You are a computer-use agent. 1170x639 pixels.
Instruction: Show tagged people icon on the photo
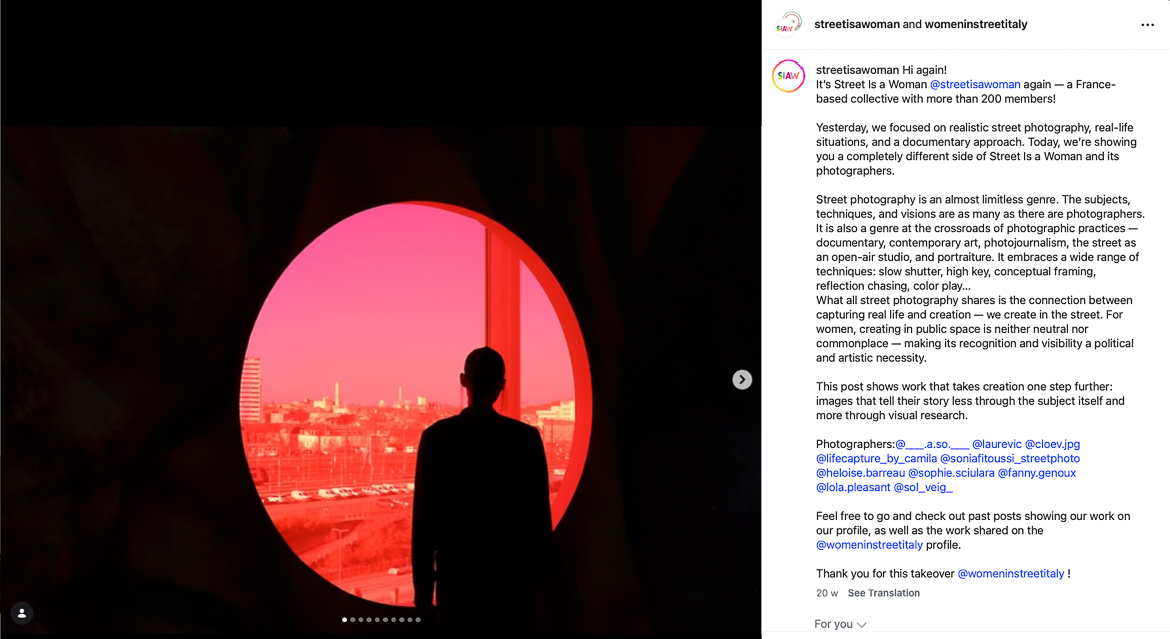coord(22,613)
